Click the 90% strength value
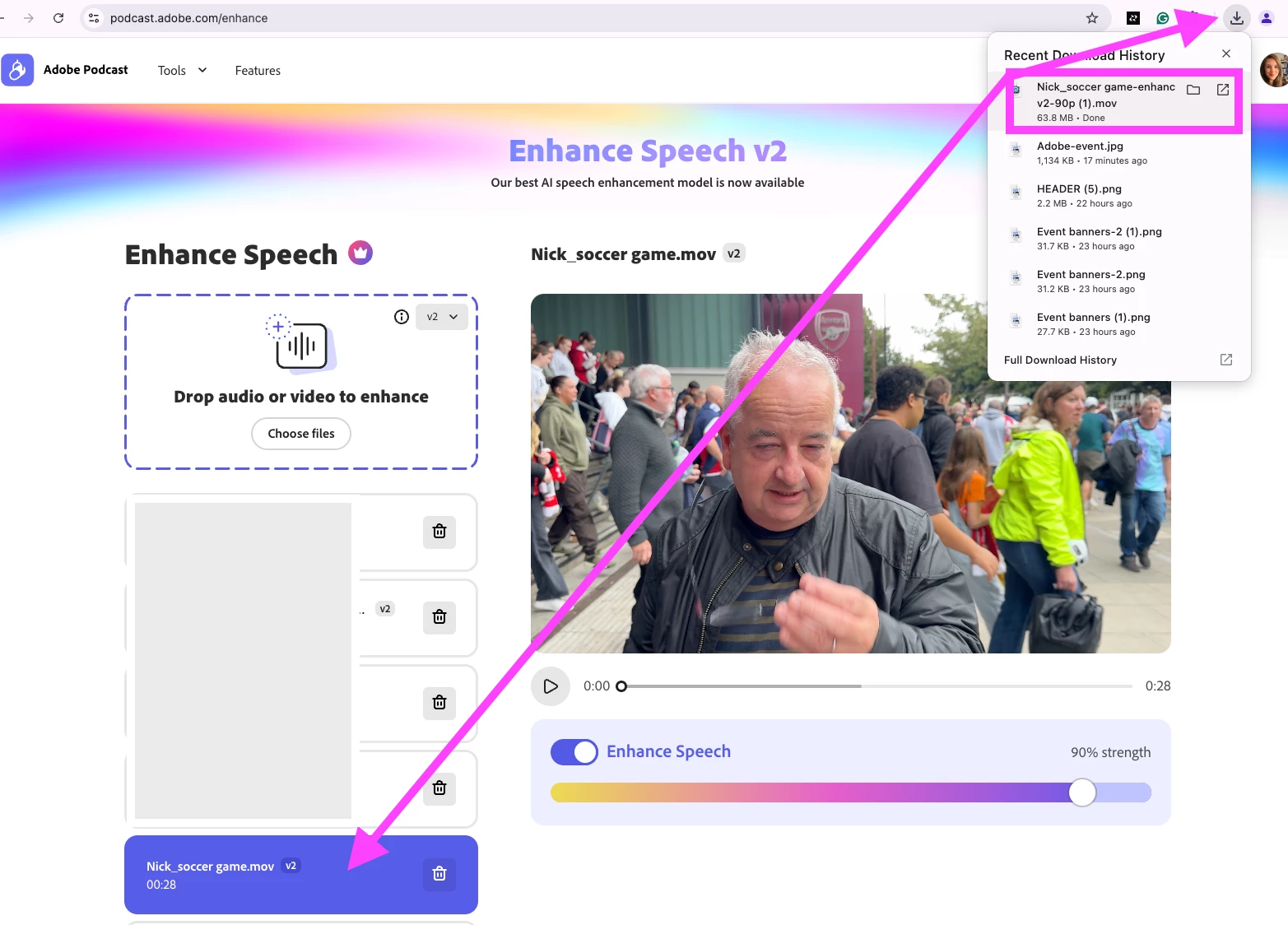 [x=1110, y=752]
